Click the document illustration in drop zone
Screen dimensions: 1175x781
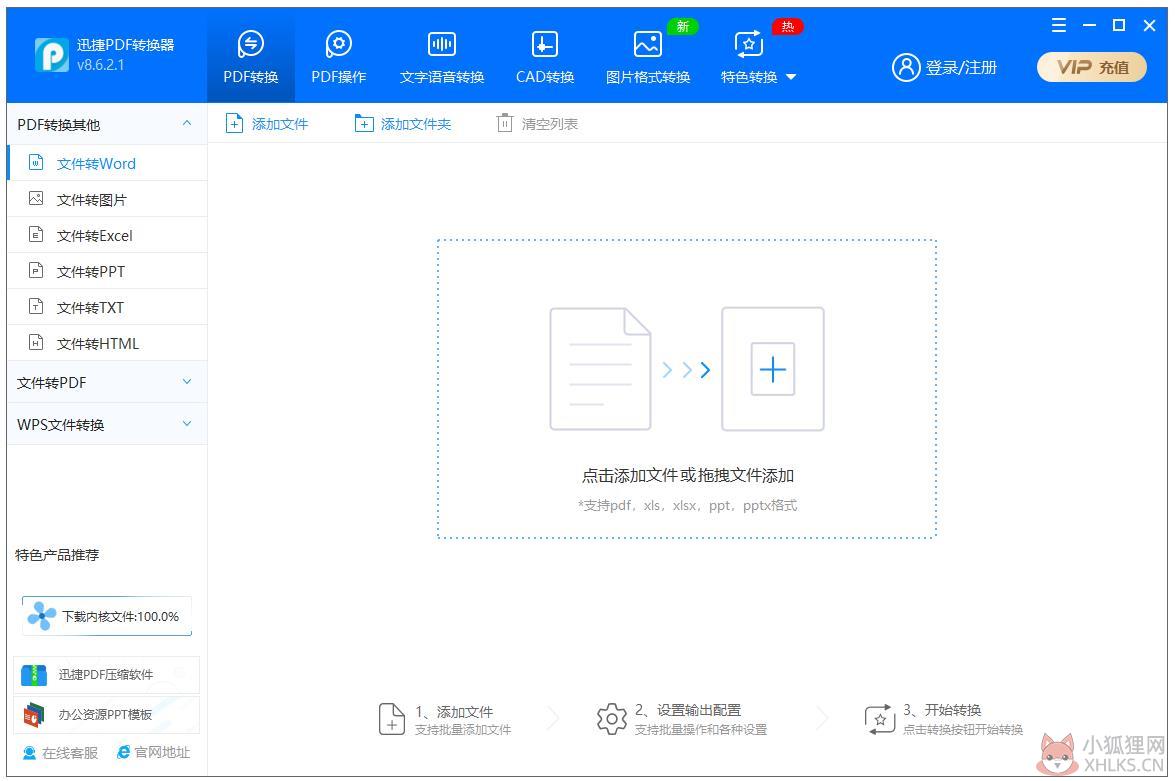click(600, 369)
